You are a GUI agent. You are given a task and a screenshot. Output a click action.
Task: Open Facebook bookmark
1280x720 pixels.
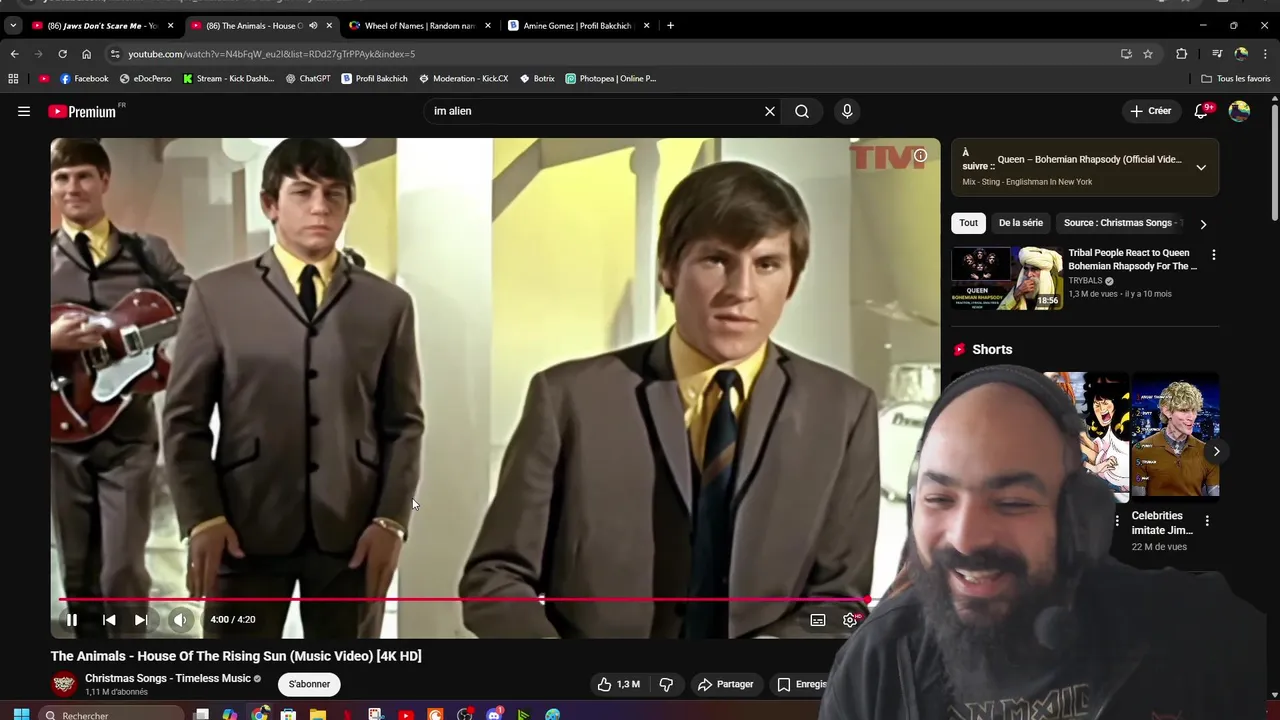[x=84, y=78]
